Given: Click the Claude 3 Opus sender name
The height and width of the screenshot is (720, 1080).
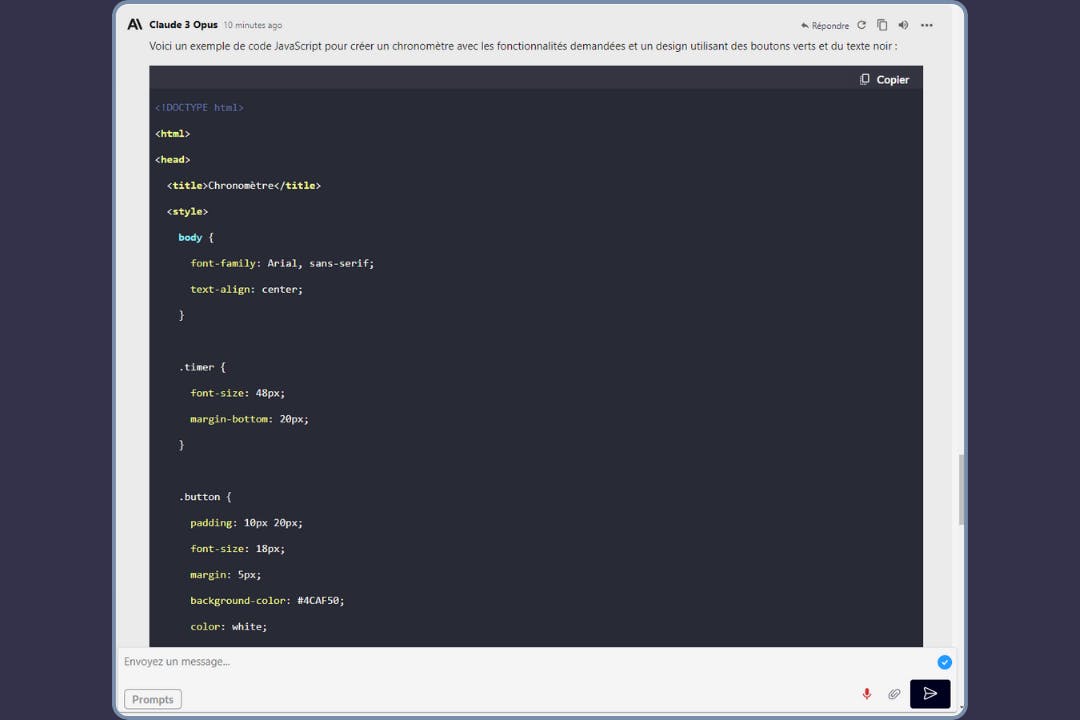Looking at the screenshot, I should coord(183,25).
